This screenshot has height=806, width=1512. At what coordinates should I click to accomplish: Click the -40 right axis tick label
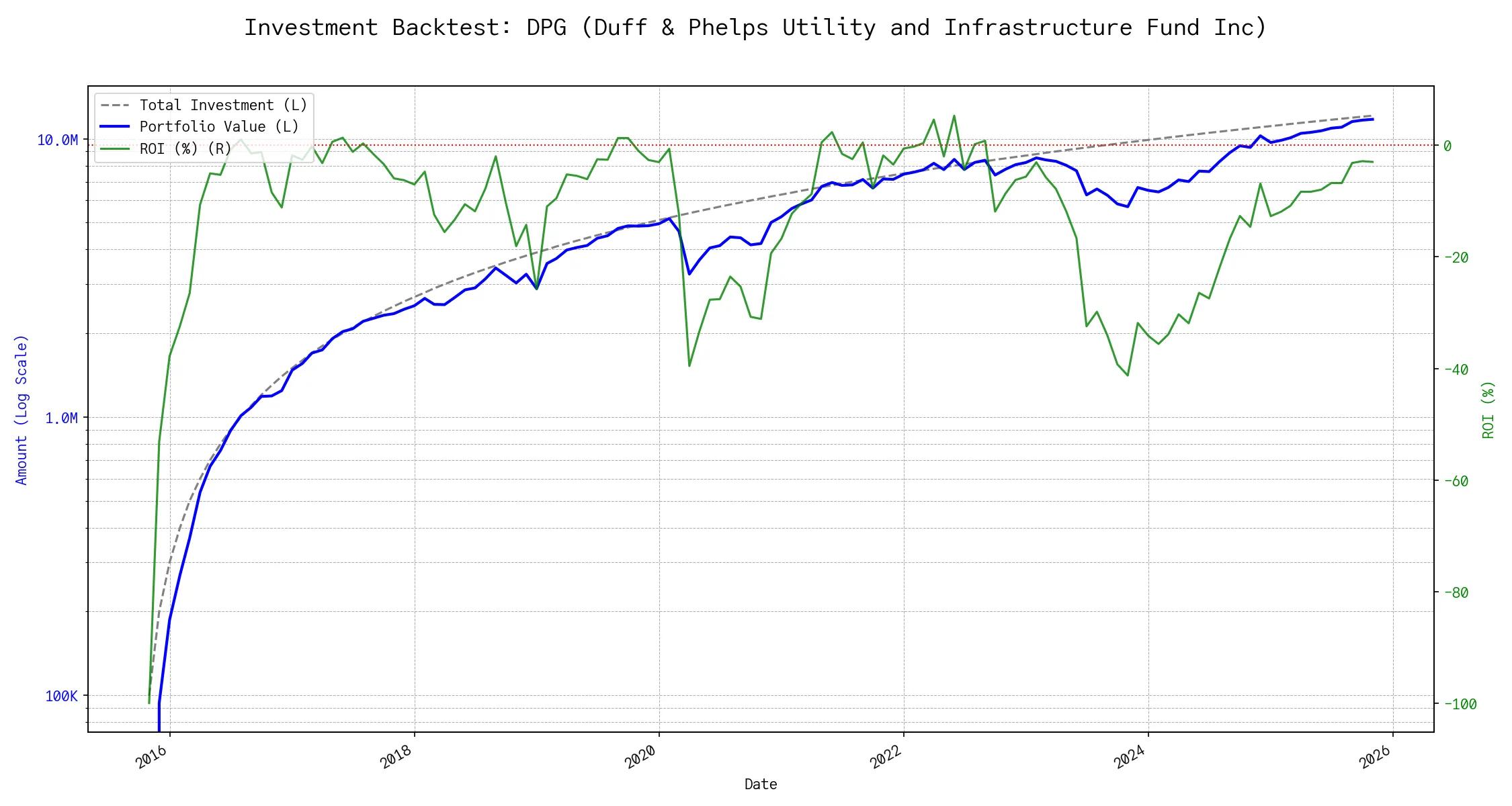coord(1456,369)
